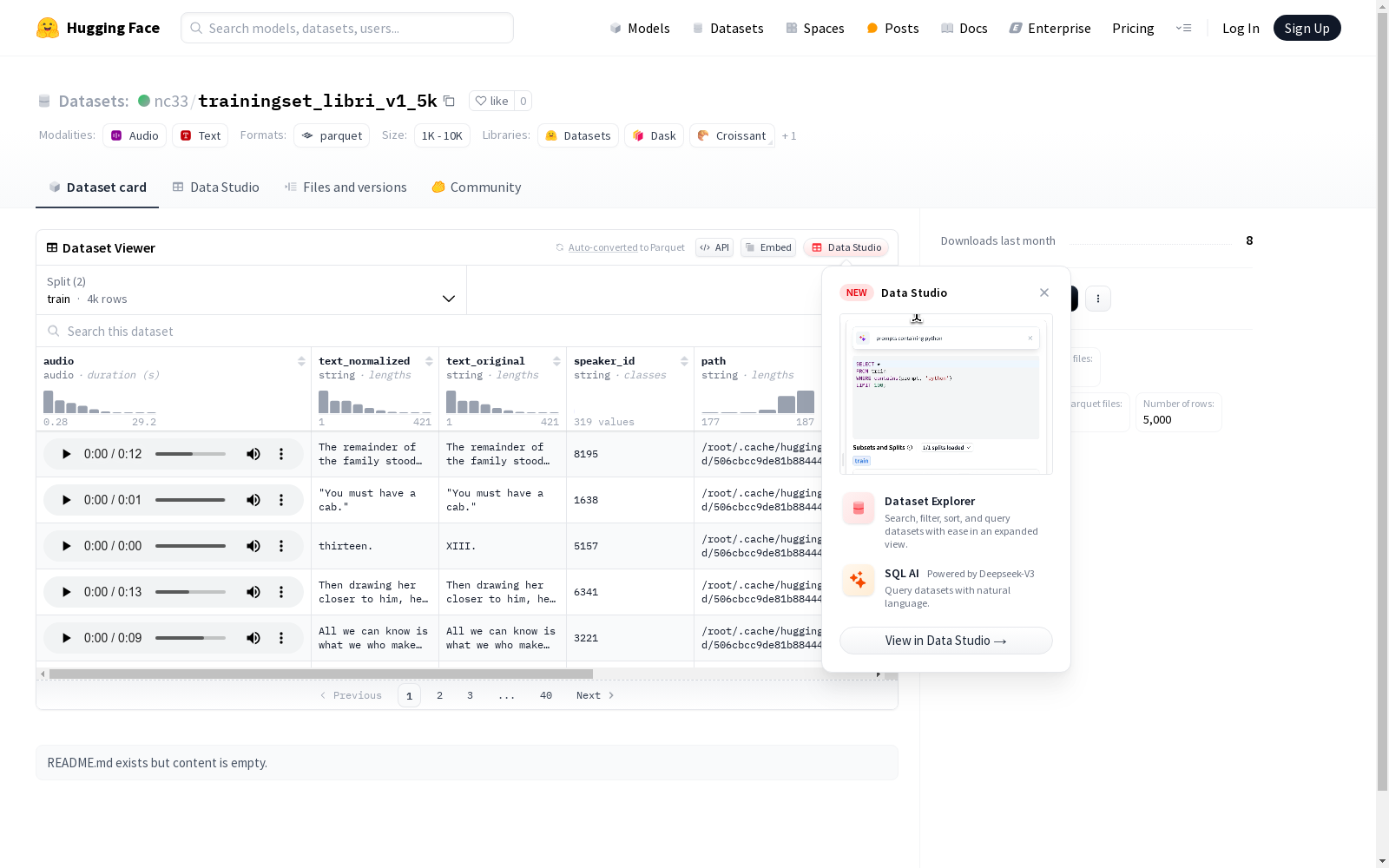Image resolution: width=1389 pixels, height=868 pixels.
Task: Open the Models page
Action: 640,28
